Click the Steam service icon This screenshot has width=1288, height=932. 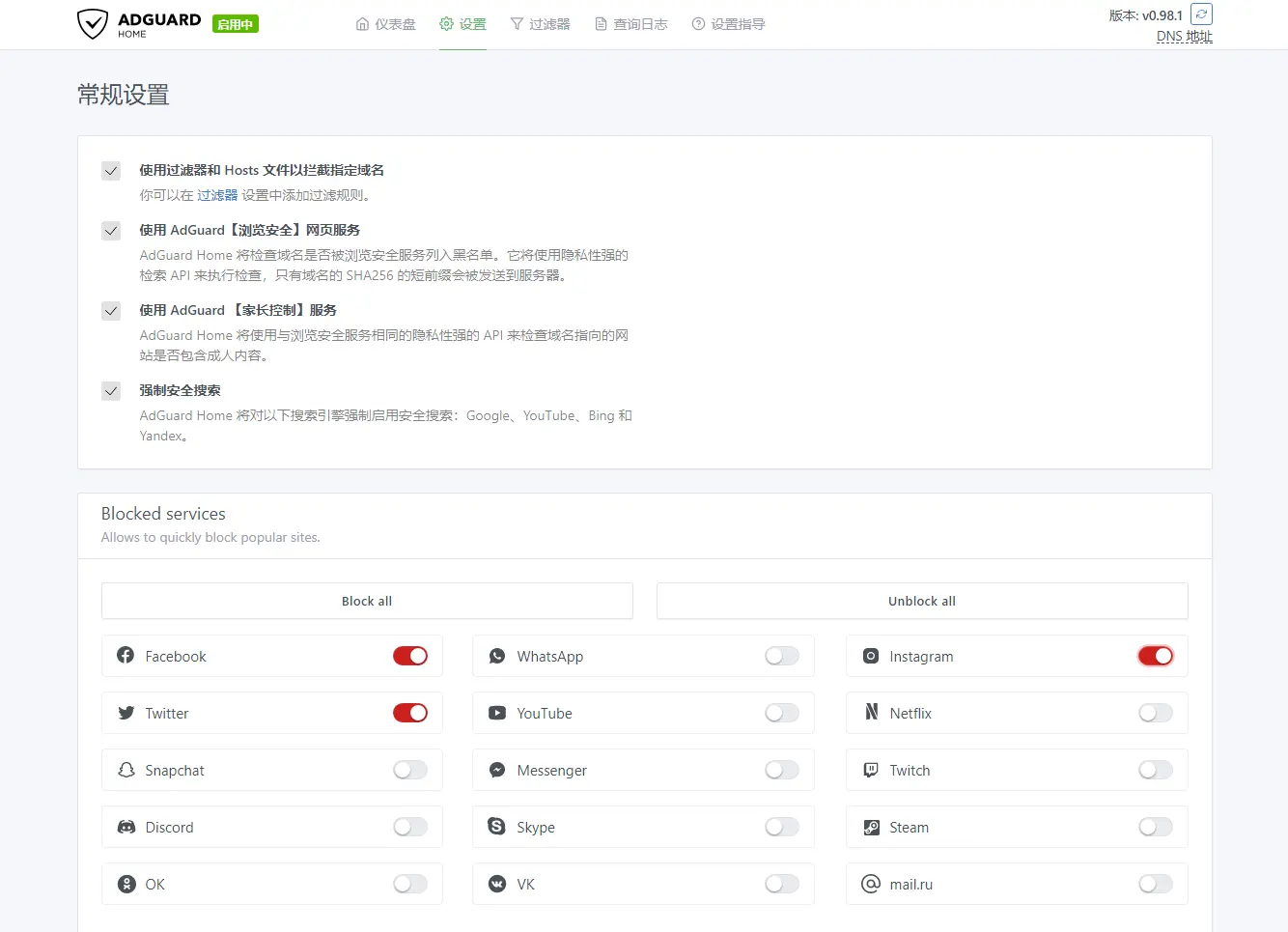click(871, 827)
